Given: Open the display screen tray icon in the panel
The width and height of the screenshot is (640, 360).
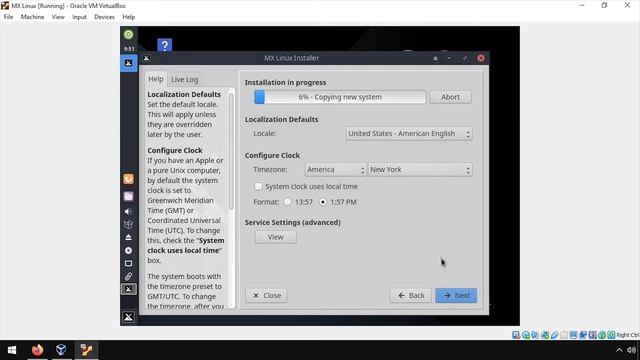Looking at the screenshot, I should coord(128,264).
